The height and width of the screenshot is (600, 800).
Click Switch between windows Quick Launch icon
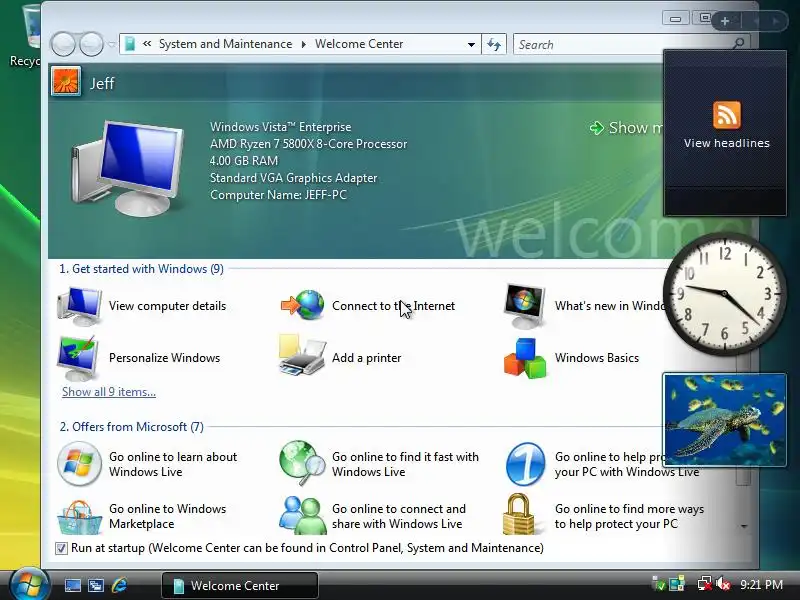[x=95, y=585]
